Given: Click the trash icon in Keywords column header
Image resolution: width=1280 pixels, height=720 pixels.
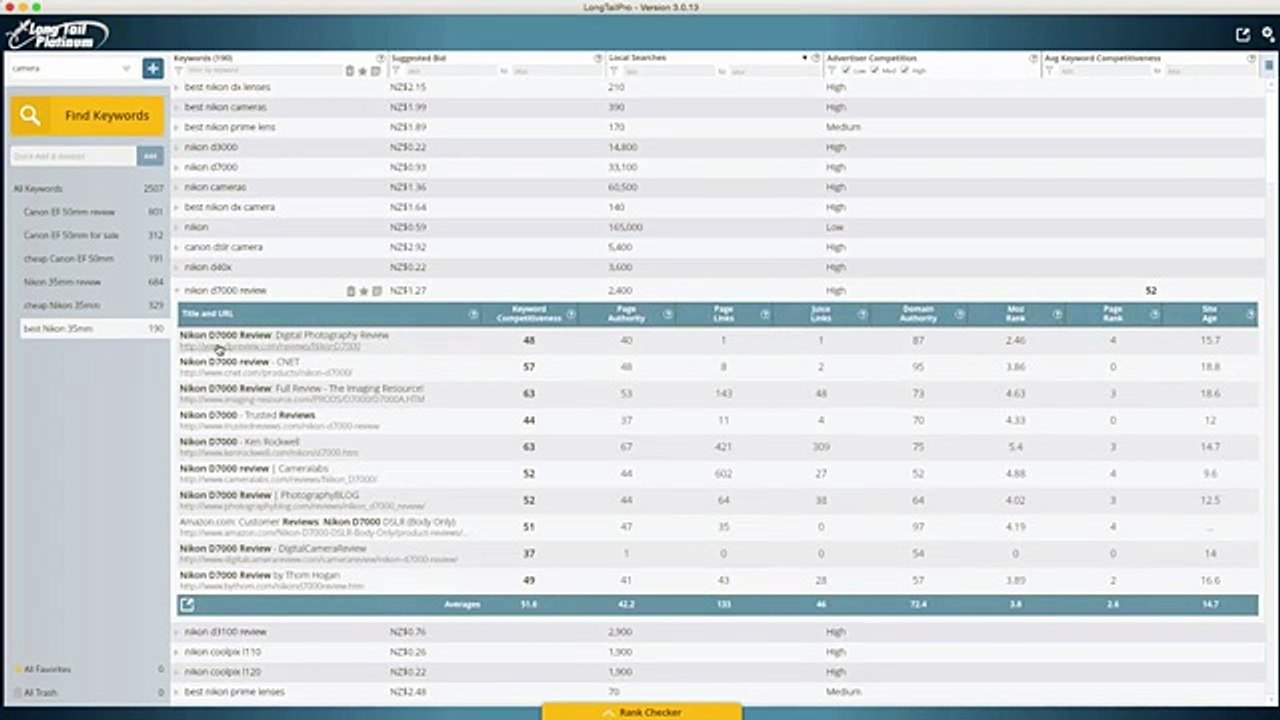Looking at the screenshot, I should point(350,71).
